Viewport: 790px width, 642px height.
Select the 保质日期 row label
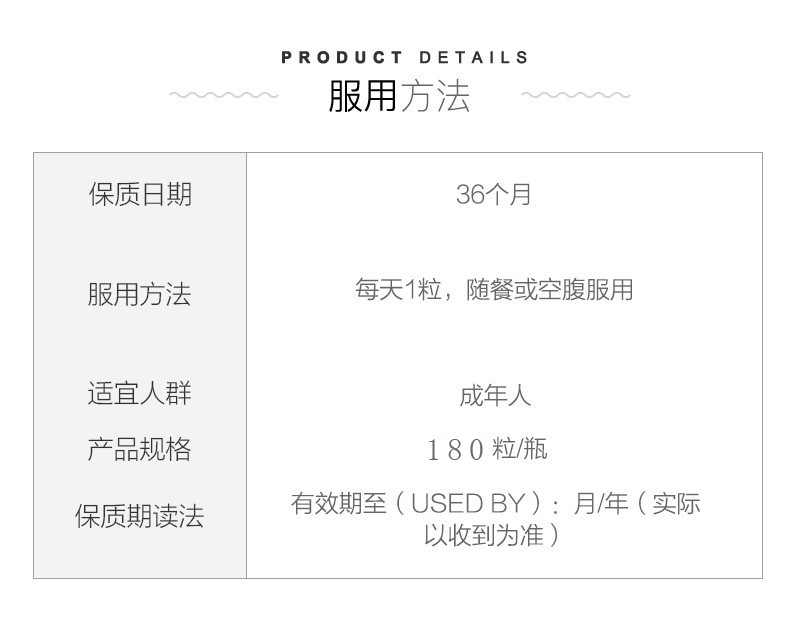tap(140, 194)
